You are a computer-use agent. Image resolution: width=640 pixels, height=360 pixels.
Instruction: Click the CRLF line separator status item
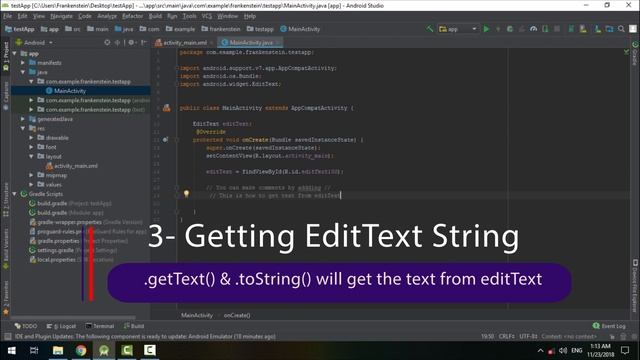pyautogui.click(x=507, y=336)
